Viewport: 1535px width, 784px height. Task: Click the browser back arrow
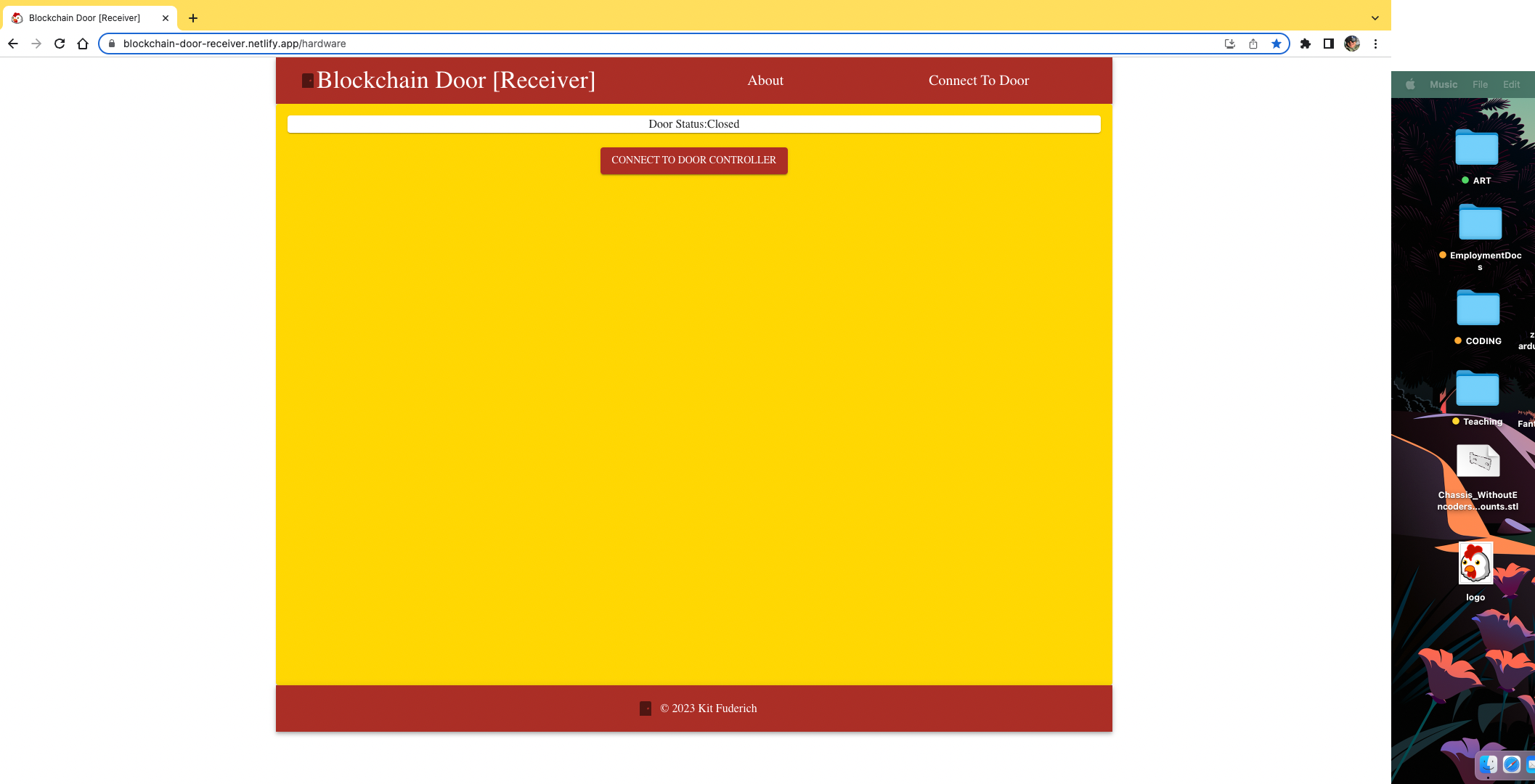13,44
